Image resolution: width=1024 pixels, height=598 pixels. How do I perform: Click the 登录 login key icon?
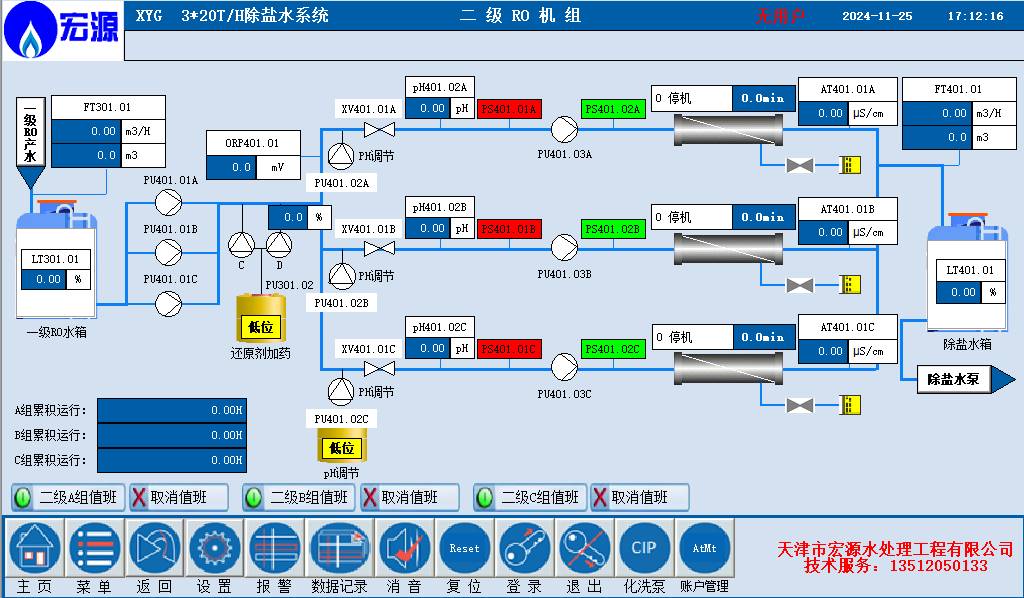[x=524, y=549]
